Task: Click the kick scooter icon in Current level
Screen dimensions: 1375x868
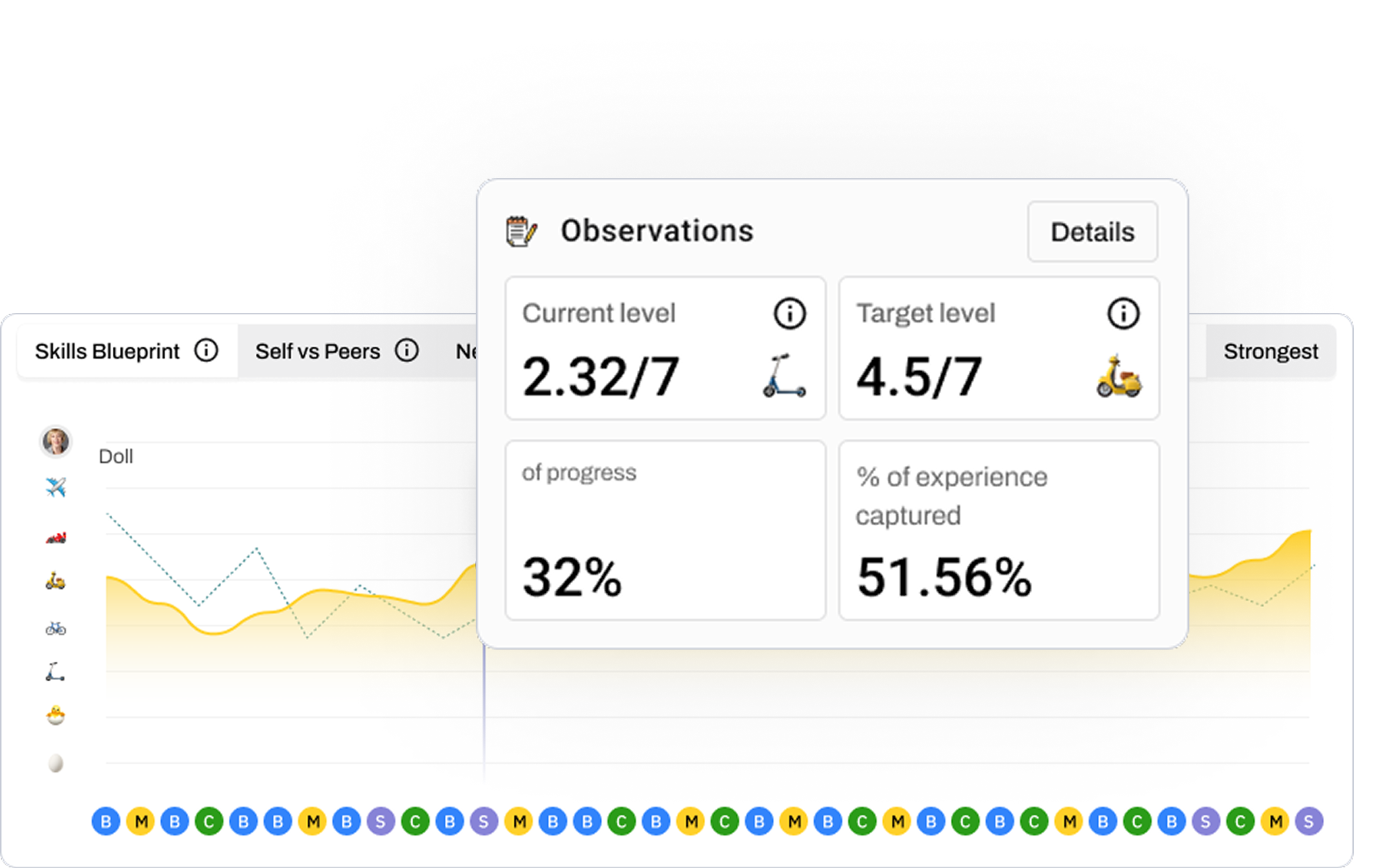Action: tap(784, 376)
